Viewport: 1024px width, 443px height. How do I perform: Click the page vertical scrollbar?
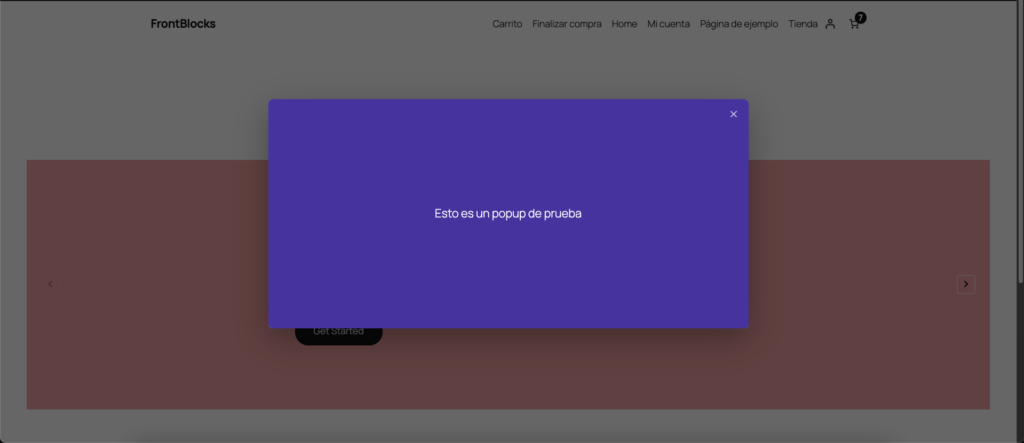pyautogui.click(x=1021, y=142)
